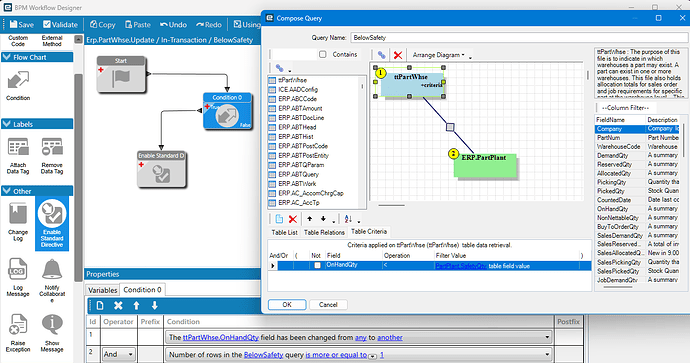Click the Validate toolbar button
Viewport: 690px width, 363px height.
(60, 25)
